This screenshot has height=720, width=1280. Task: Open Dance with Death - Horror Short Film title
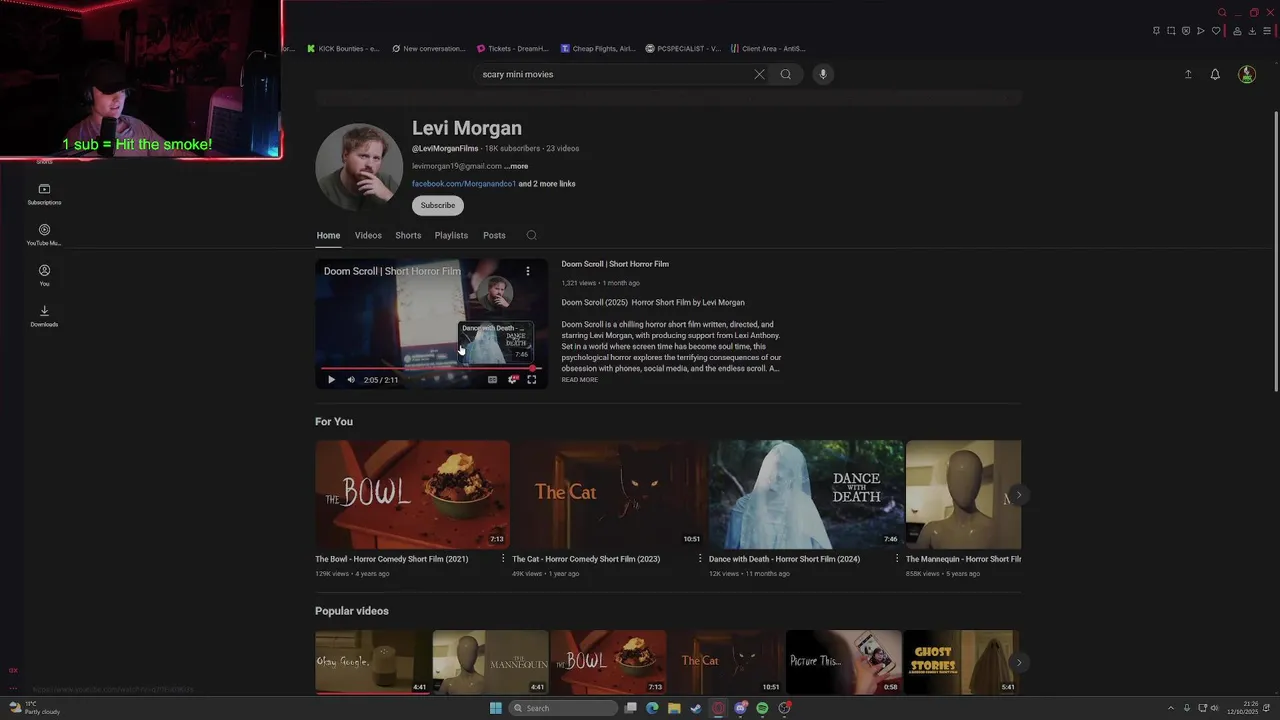tap(784, 559)
